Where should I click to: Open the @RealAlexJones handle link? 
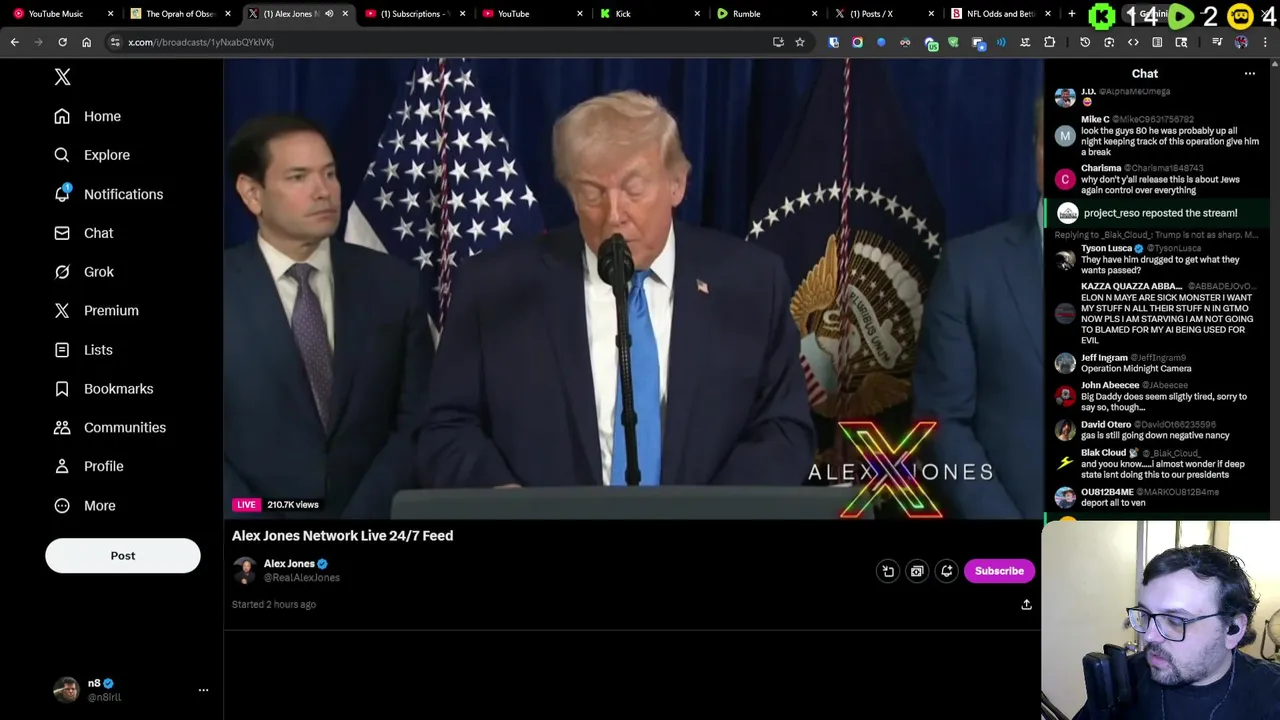pos(301,578)
